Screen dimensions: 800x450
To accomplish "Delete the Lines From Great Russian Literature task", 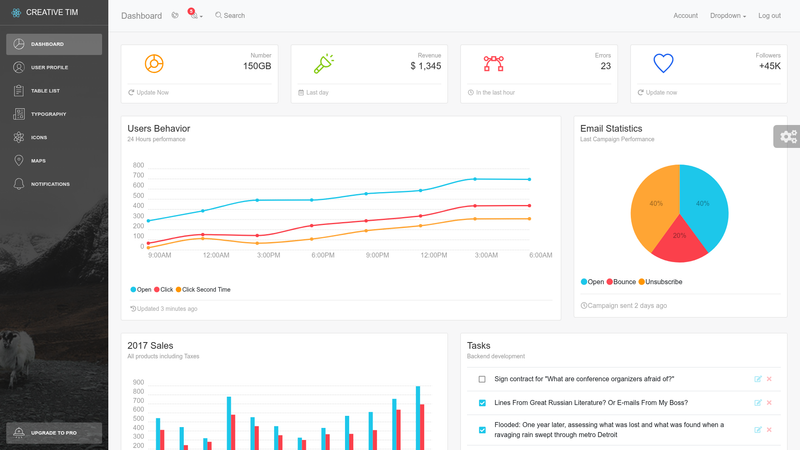I will click(769, 403).
